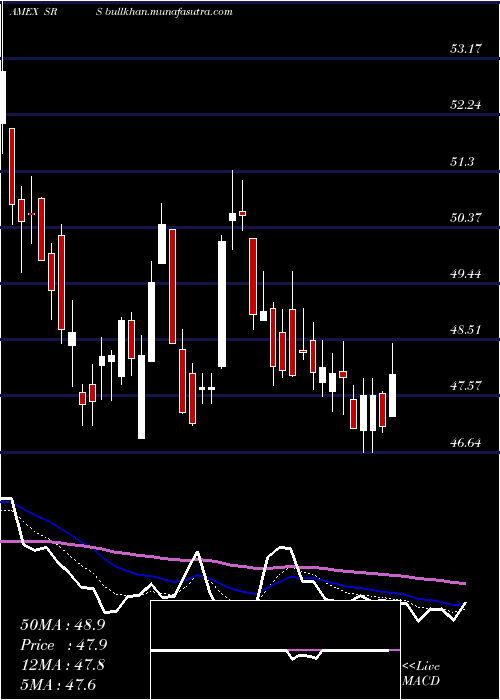This screenshot has width=500, height=700.
Task: Click the 50MA : 48.9 readout
Action: [62, 625]
